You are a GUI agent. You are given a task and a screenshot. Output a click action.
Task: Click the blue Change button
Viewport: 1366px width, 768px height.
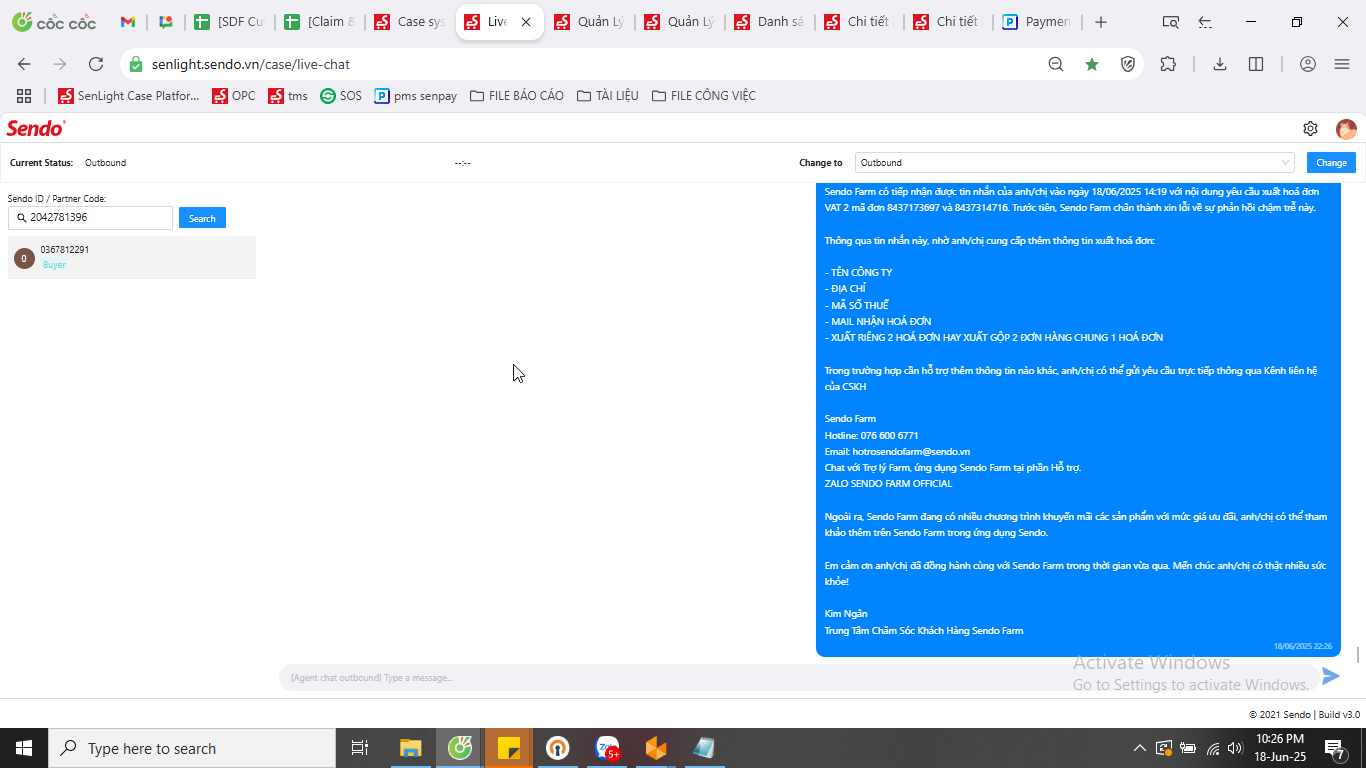[1331, 162]
